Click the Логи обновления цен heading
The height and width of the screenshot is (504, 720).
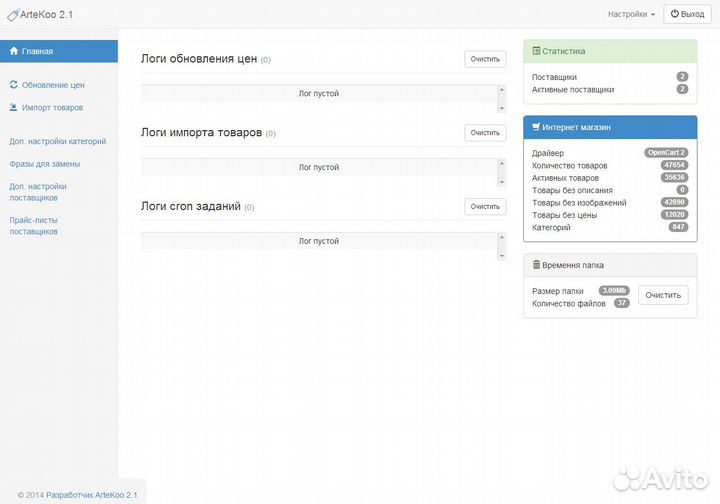click(199, 59)
